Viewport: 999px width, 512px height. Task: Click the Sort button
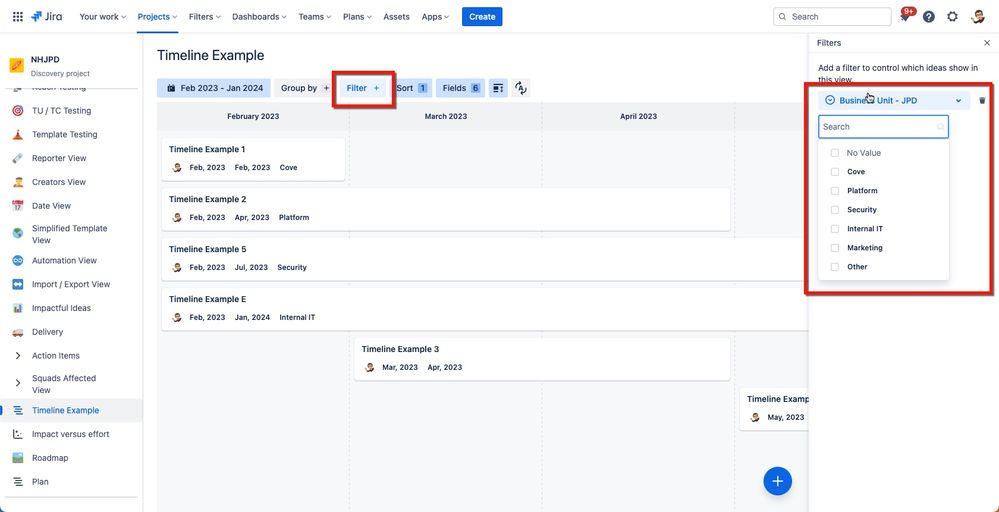pyautogui.click(x=412, y=88)
